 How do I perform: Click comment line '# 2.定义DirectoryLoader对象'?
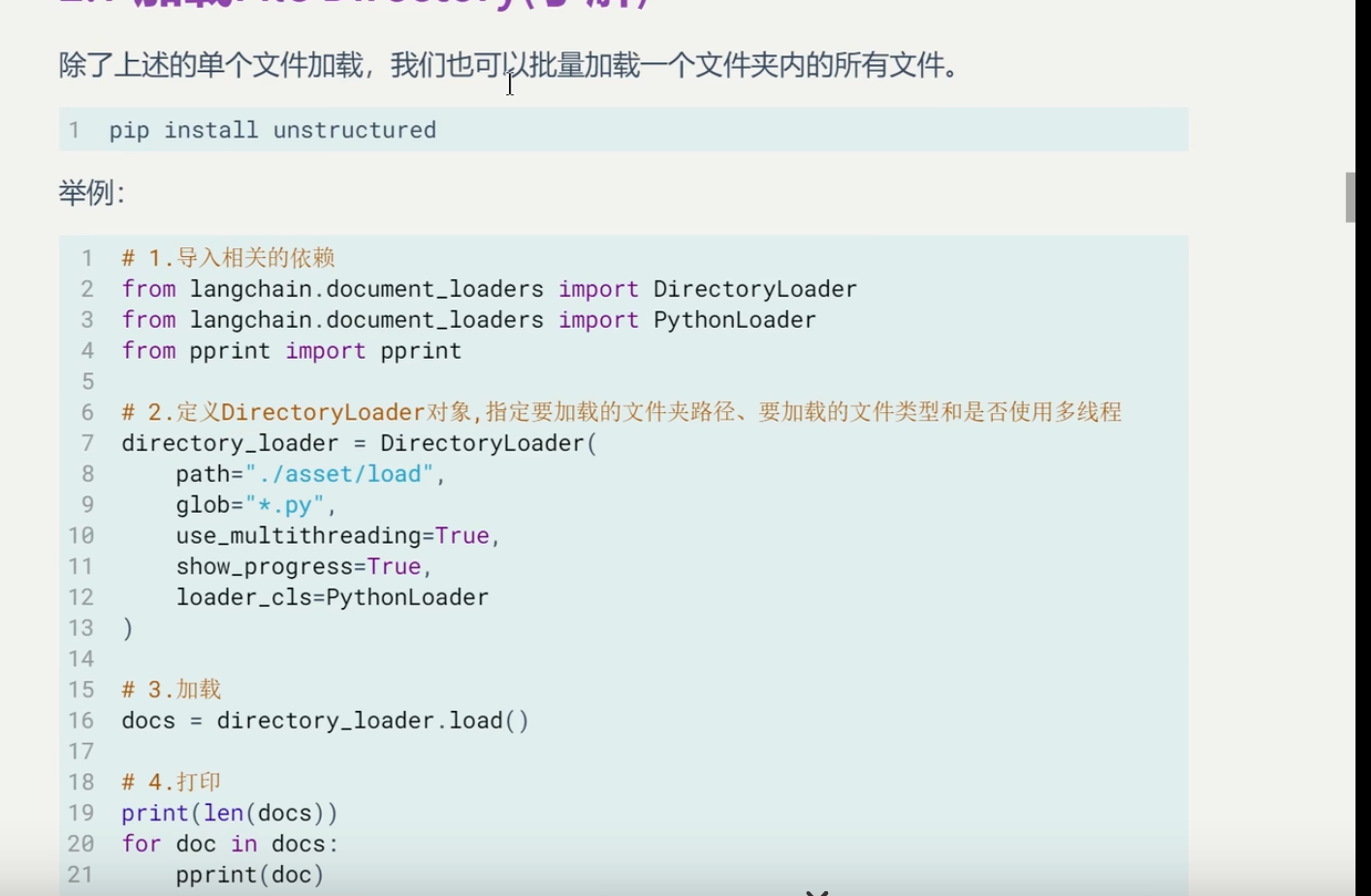point(622,412)
